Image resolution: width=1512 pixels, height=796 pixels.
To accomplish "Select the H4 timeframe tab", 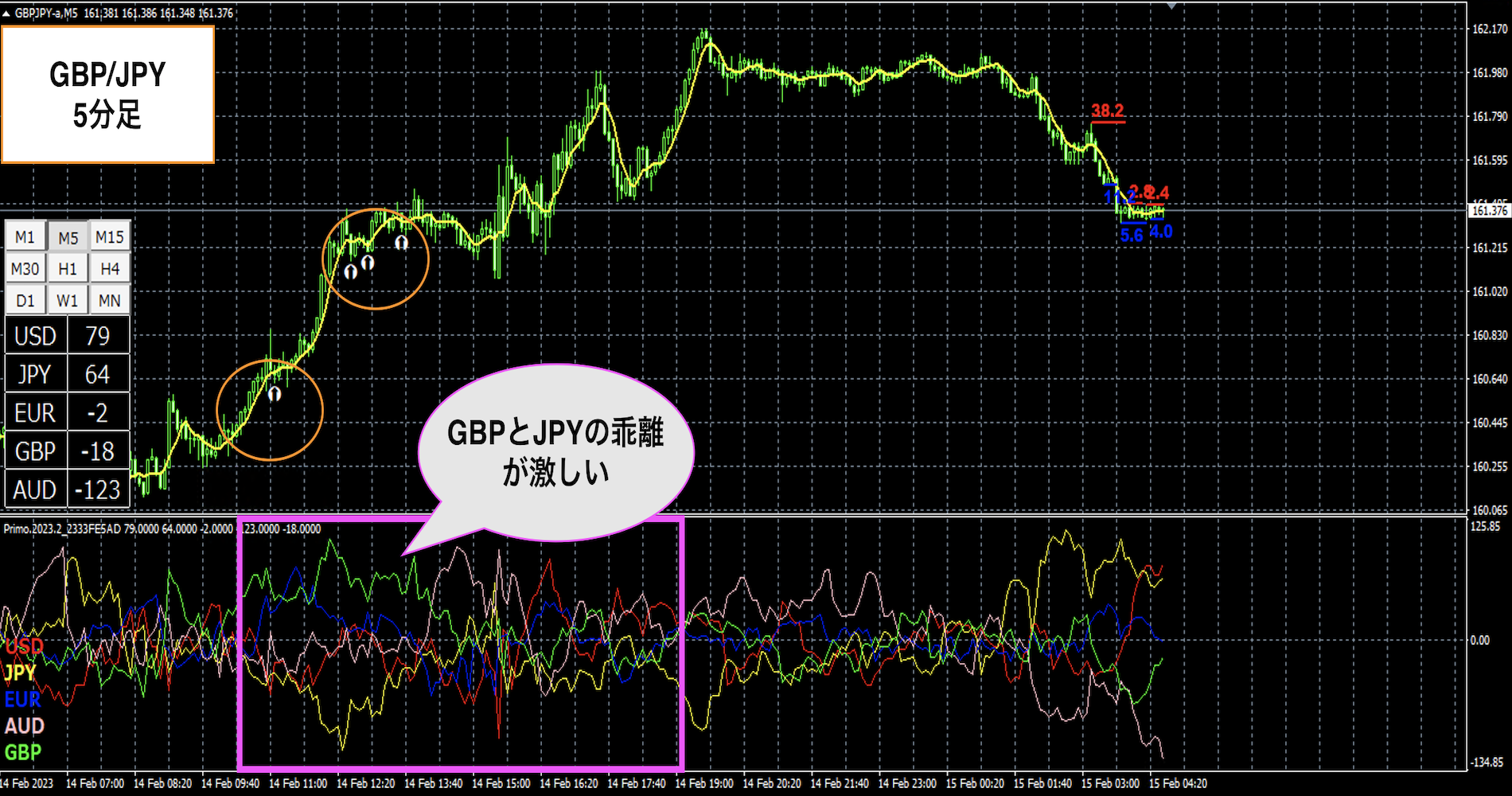I will point(110,268).
